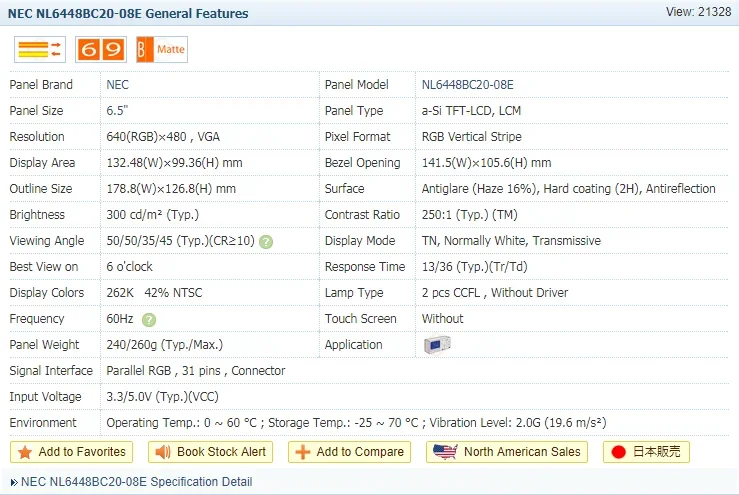
Task: Click the Lamp Type label
Action: [x=354, y=293]
